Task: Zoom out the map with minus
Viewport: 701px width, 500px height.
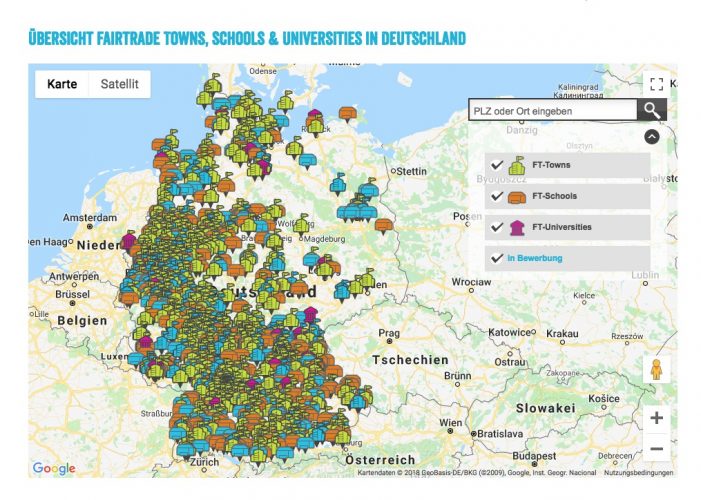Action: pyautogui.click(x=656, y=448)
